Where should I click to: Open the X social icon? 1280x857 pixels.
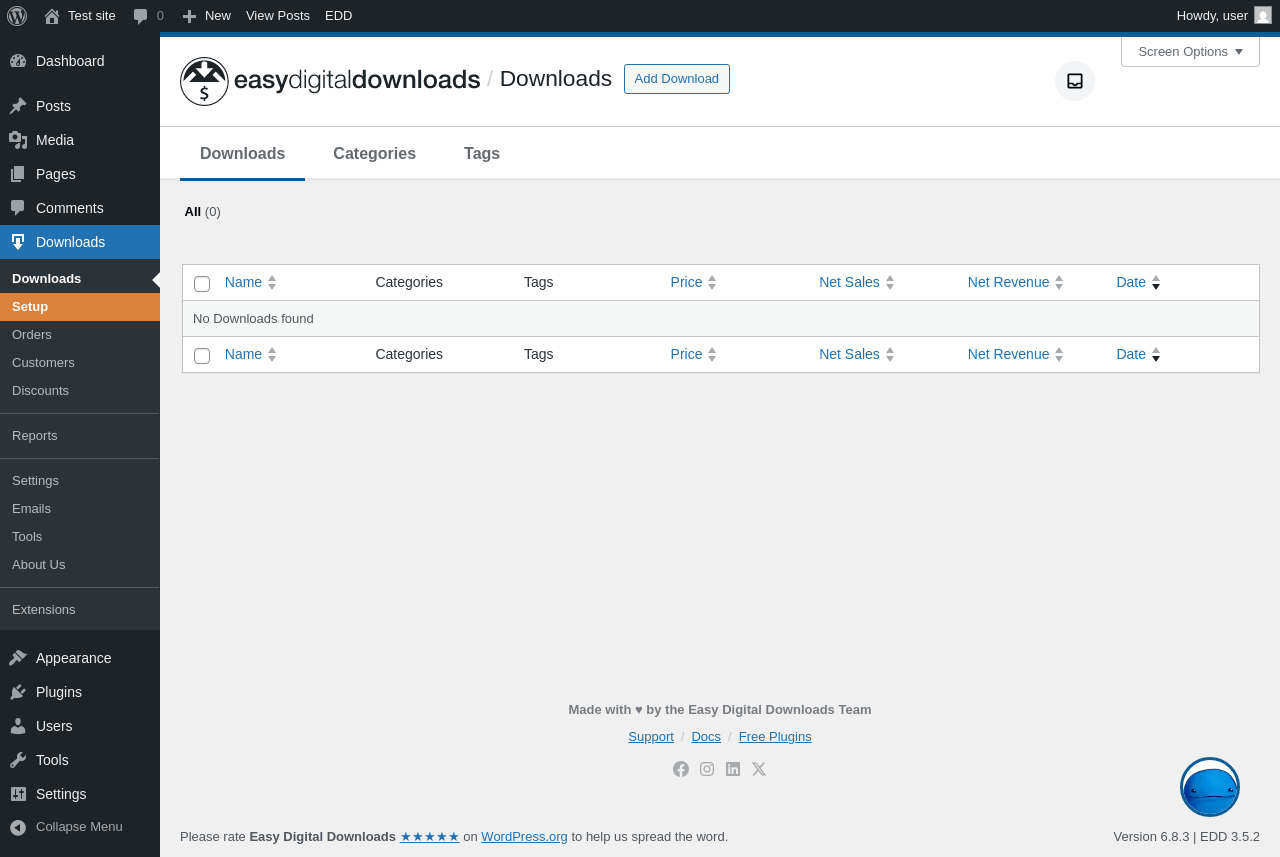pyautogui.click(x=759, y=769)
